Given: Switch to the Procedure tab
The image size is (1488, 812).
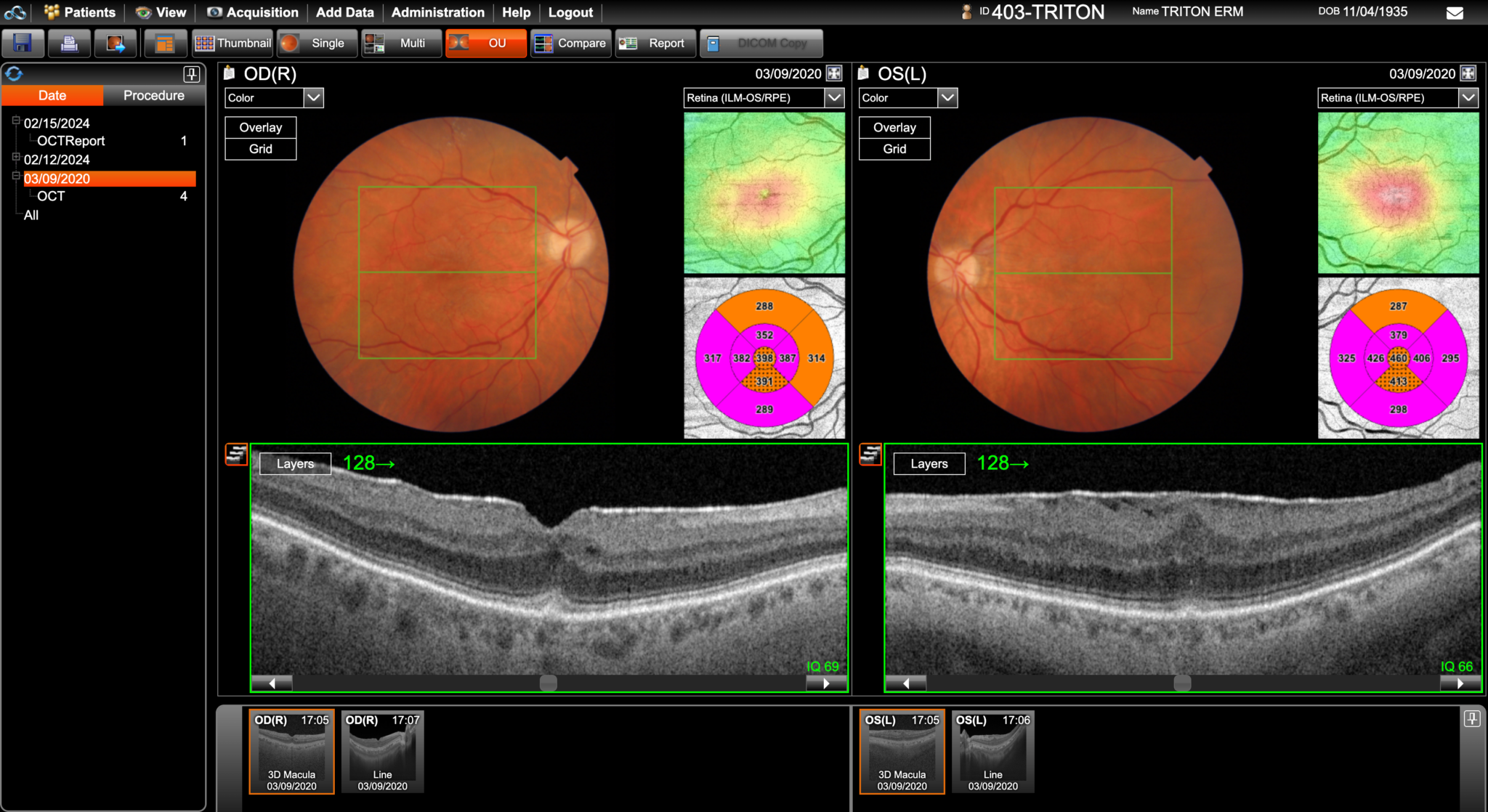Looking at the screenshot, I should (153, 95).
